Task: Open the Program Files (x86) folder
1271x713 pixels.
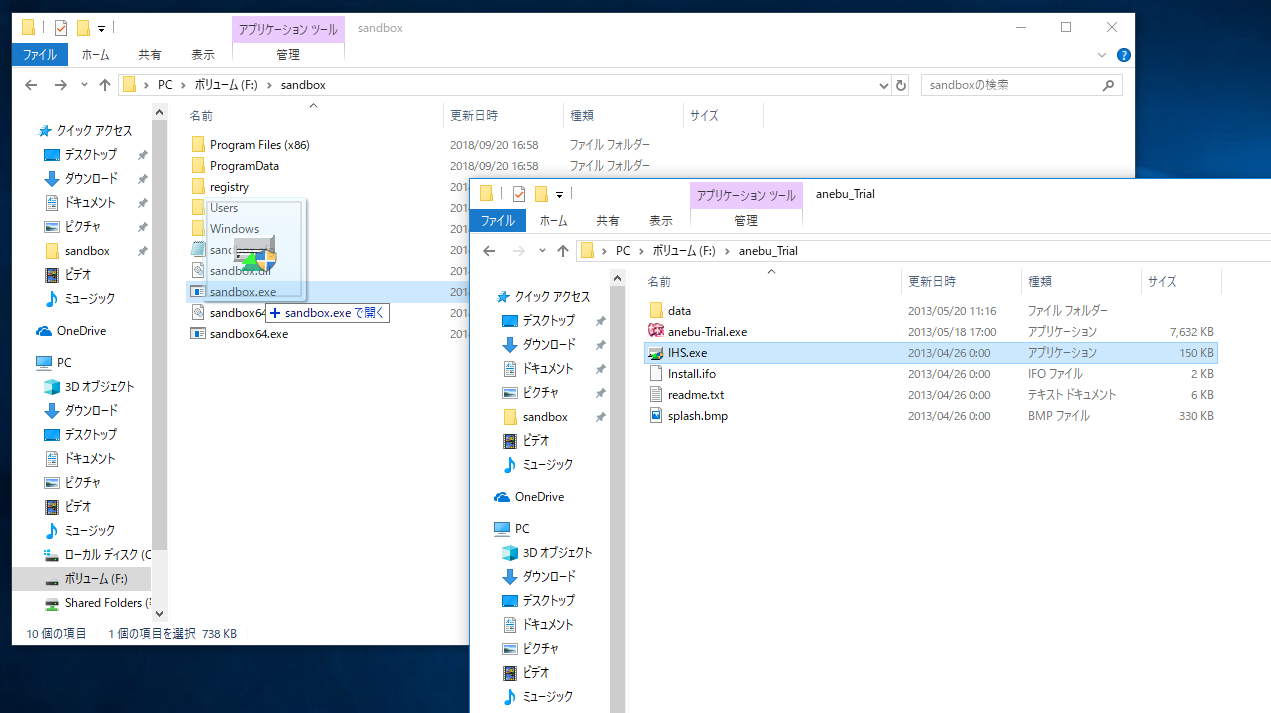Action: click(262, 144)
